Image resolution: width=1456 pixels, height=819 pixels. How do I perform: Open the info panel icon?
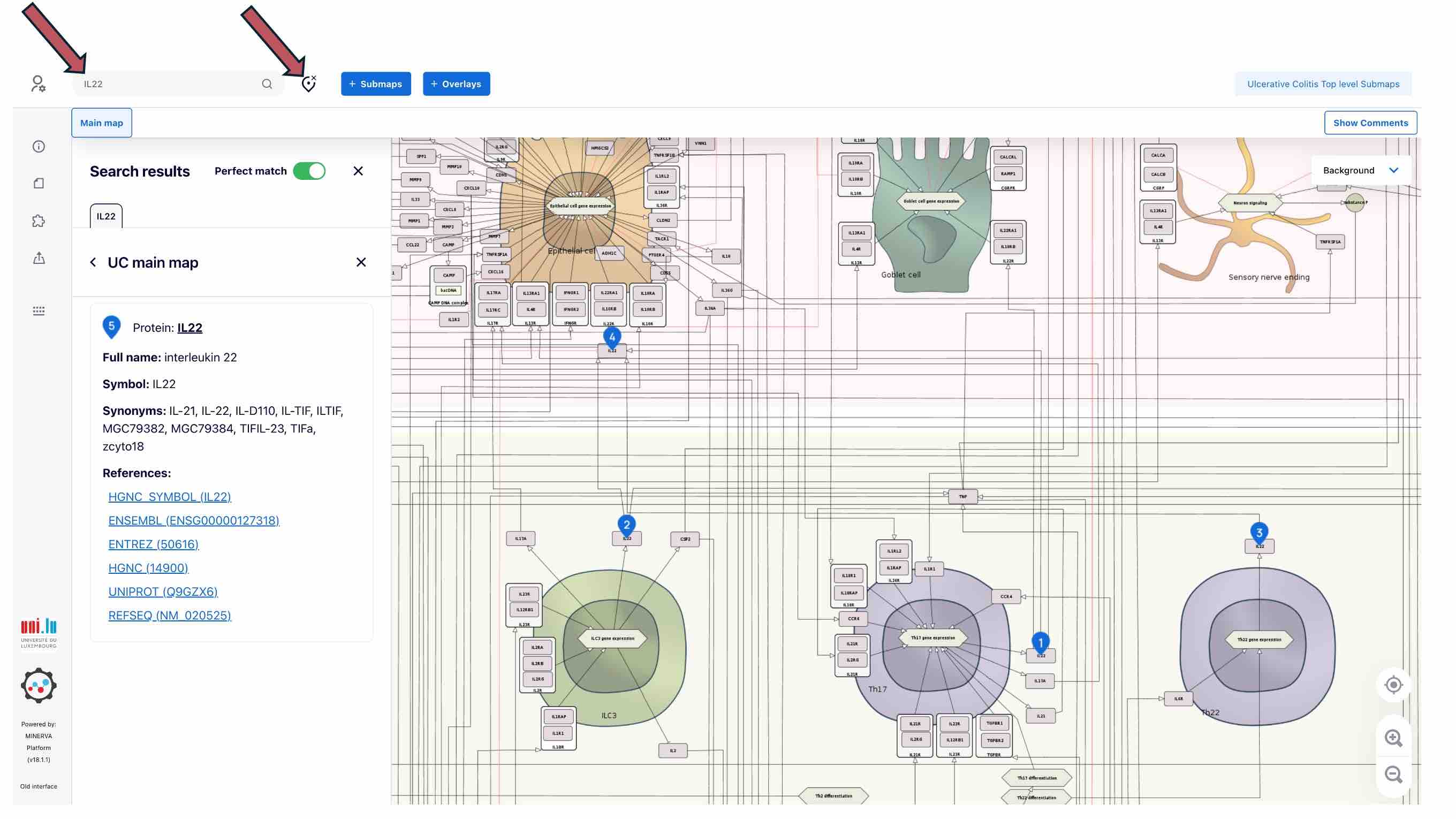[39, 146]
